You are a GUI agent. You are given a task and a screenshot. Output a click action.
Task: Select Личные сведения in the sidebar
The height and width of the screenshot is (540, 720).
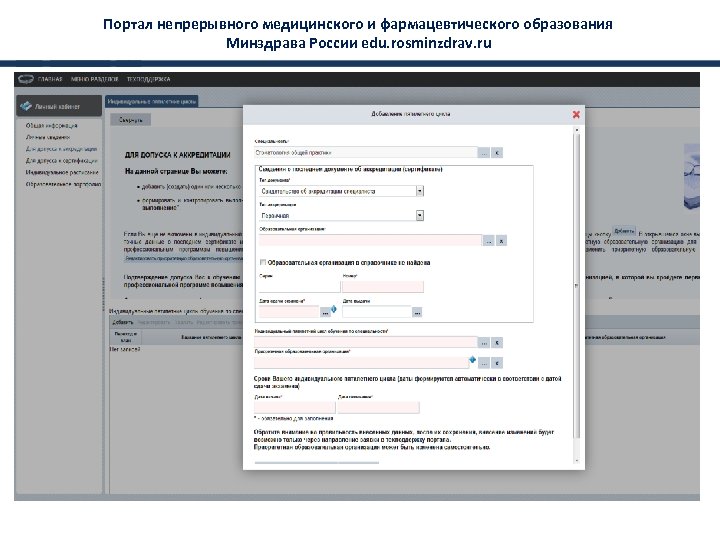pos(48,137)
